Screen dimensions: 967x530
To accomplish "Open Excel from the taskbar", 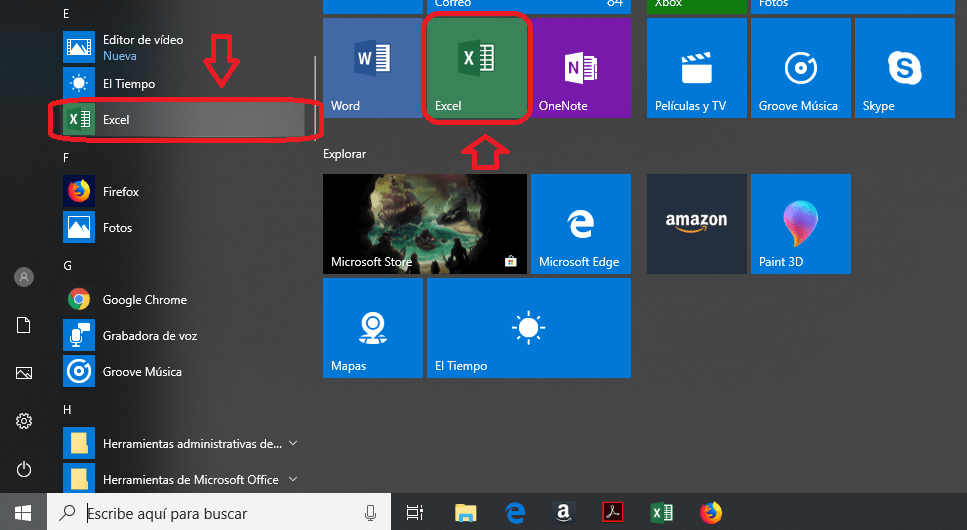I will coord(662,512).
